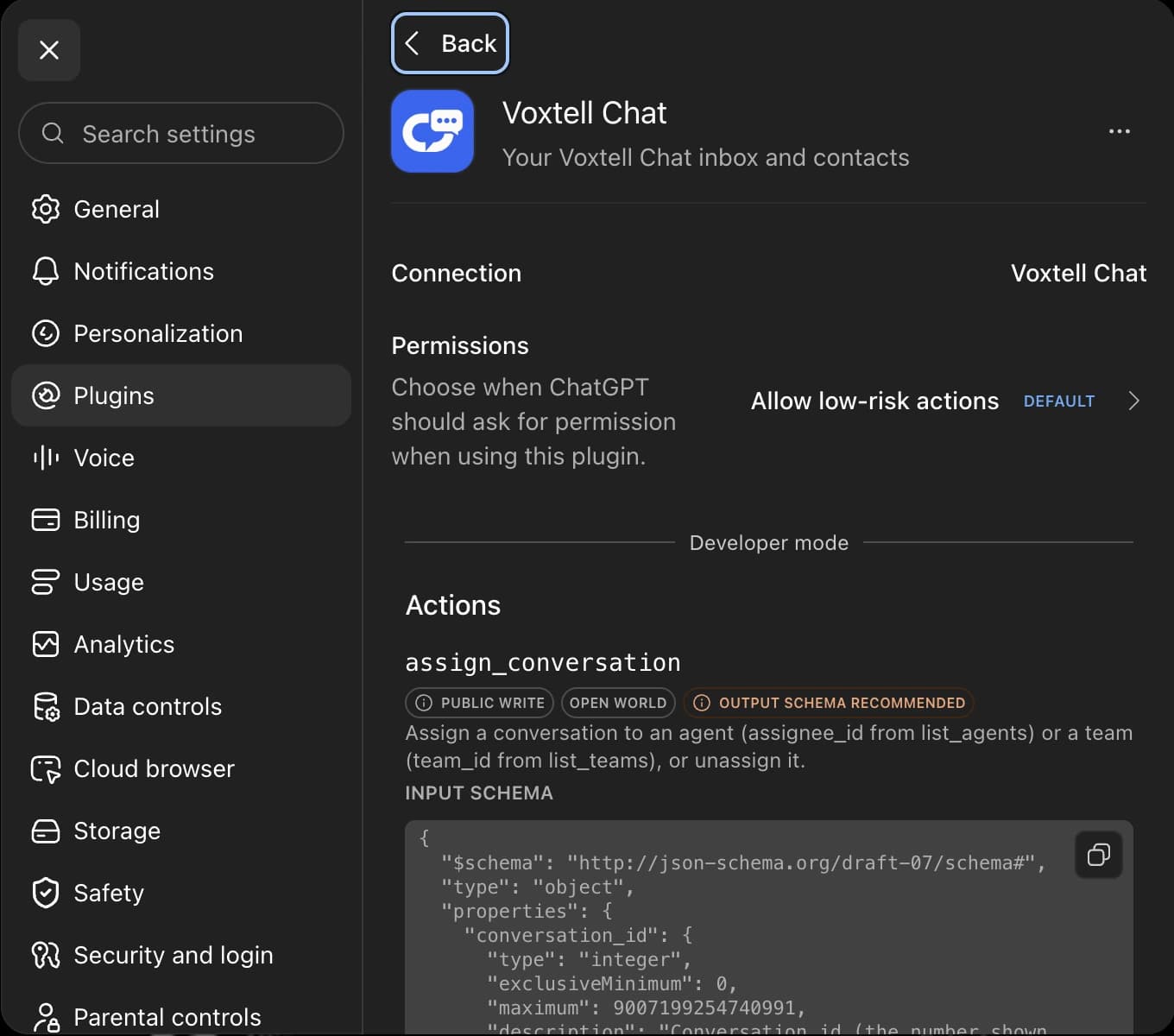Click the Voxtell Chat app icon

[432, 131]
